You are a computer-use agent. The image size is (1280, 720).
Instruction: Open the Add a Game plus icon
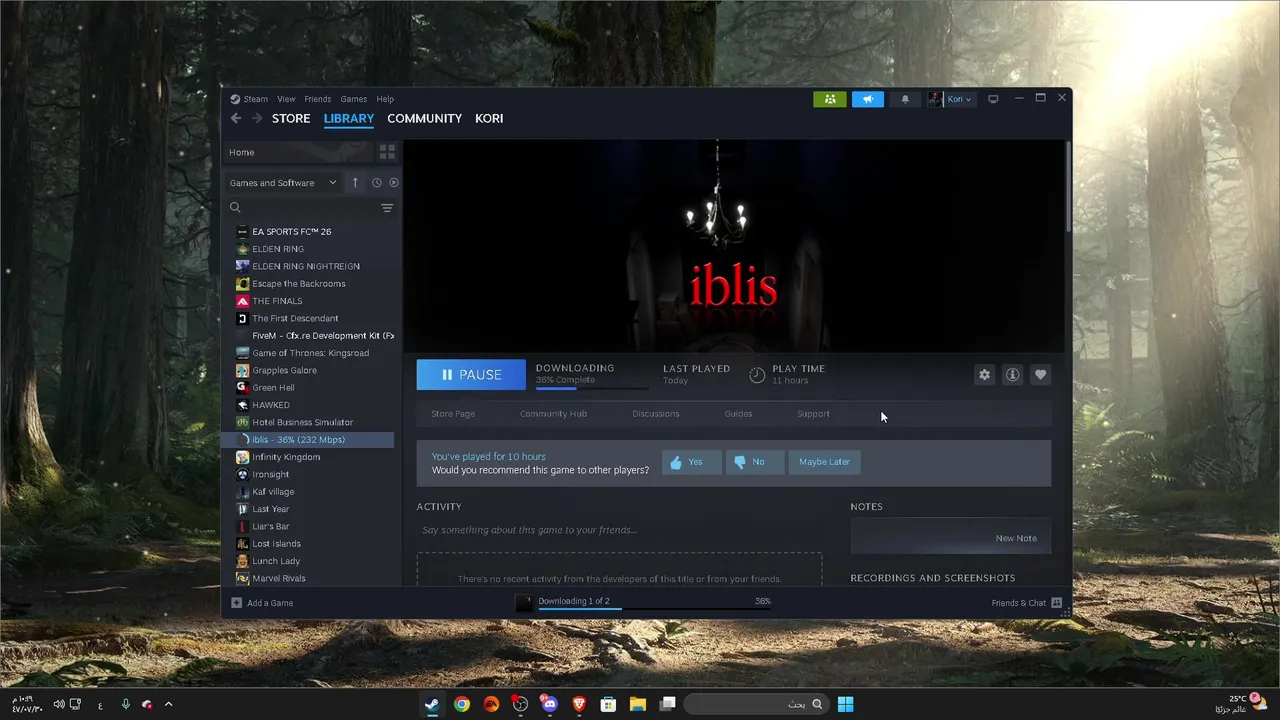(237, 603)
